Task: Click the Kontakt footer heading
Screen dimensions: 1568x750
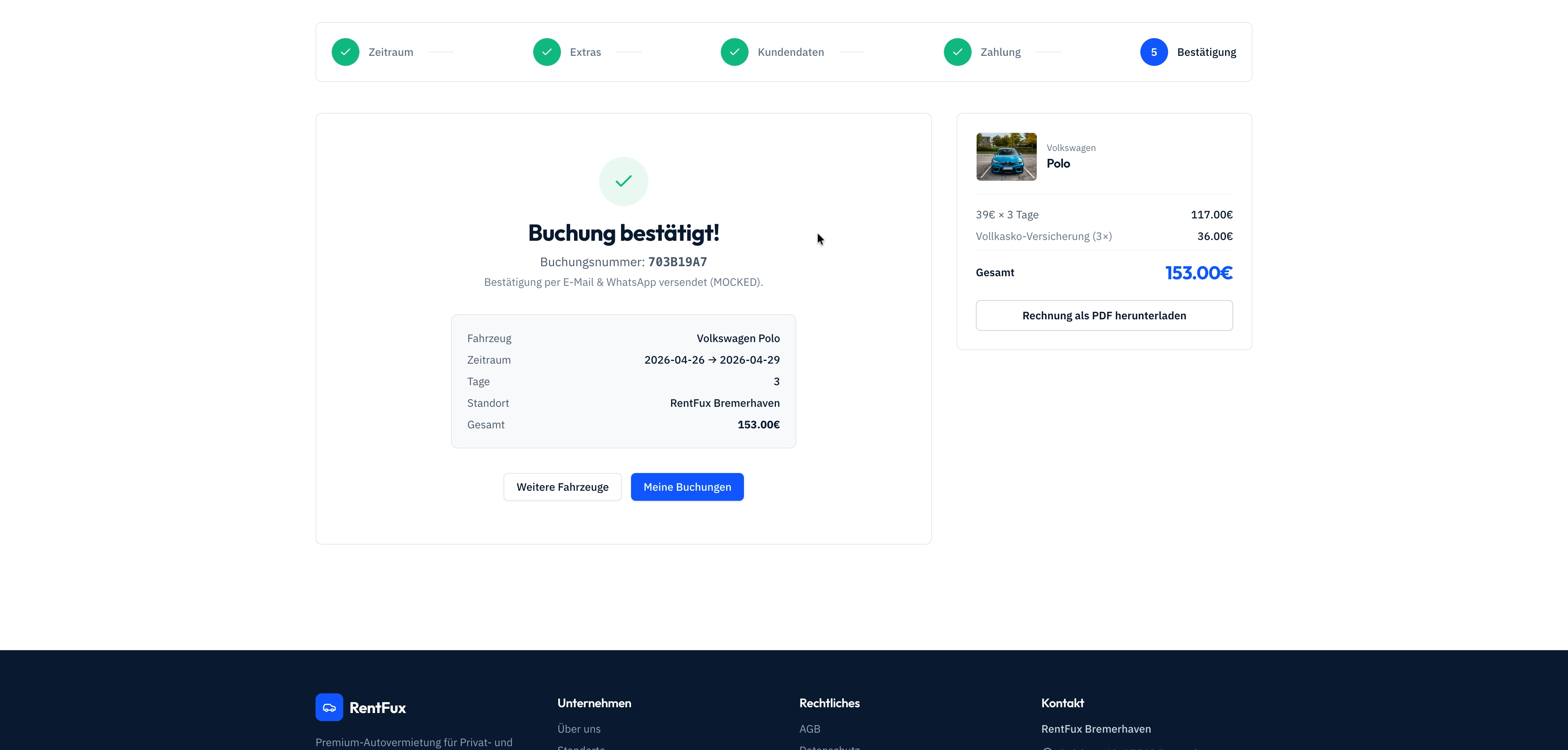Action: (1062, 703)
